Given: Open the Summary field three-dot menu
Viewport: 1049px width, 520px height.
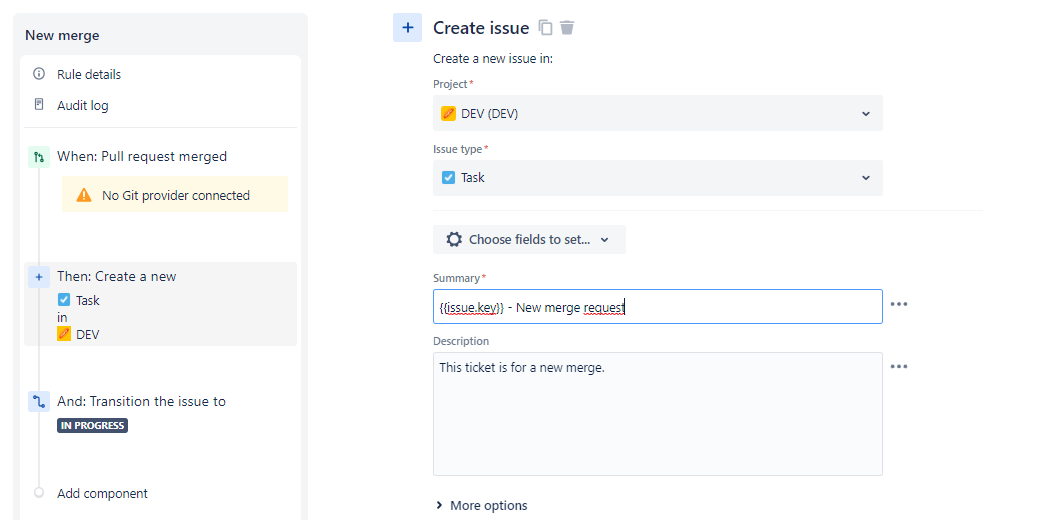Looking at the screenshot, I should coord(898,304).
